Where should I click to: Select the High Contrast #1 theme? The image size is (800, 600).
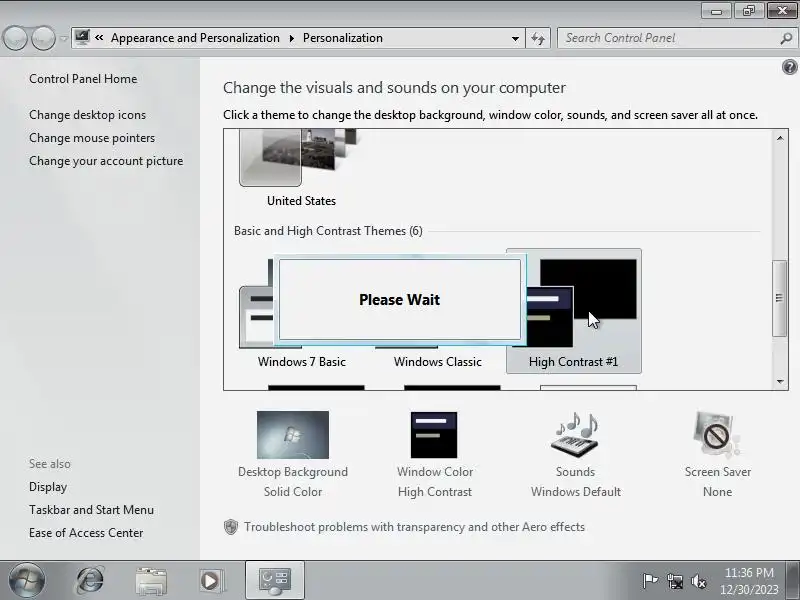coord(573,311)
